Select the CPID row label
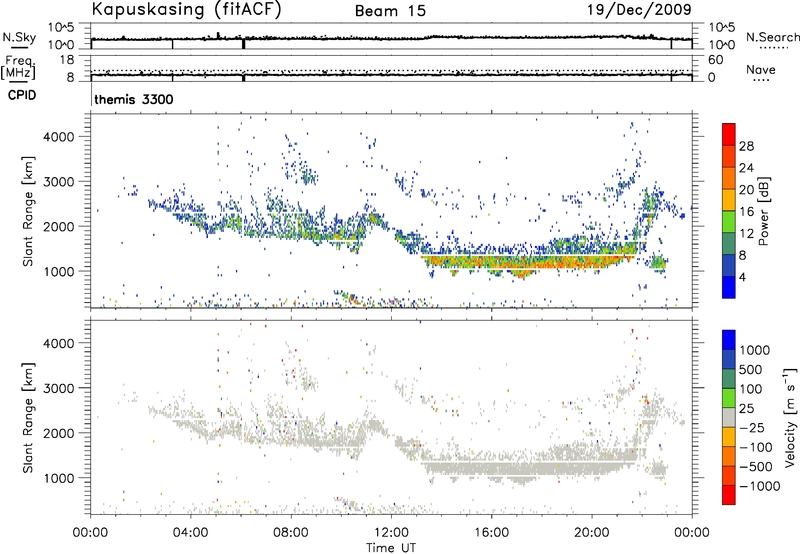Screen dimensions: 800x554 pyautogui.click(x=22, y=95)
